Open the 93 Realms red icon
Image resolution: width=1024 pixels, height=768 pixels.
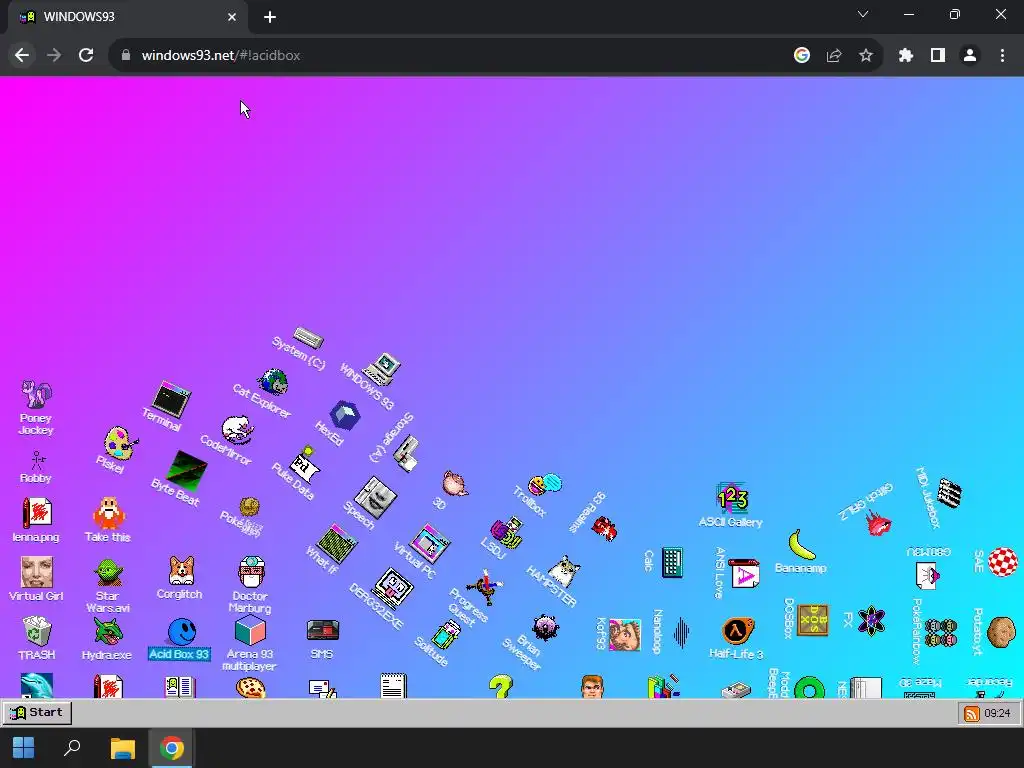point(604,528)
